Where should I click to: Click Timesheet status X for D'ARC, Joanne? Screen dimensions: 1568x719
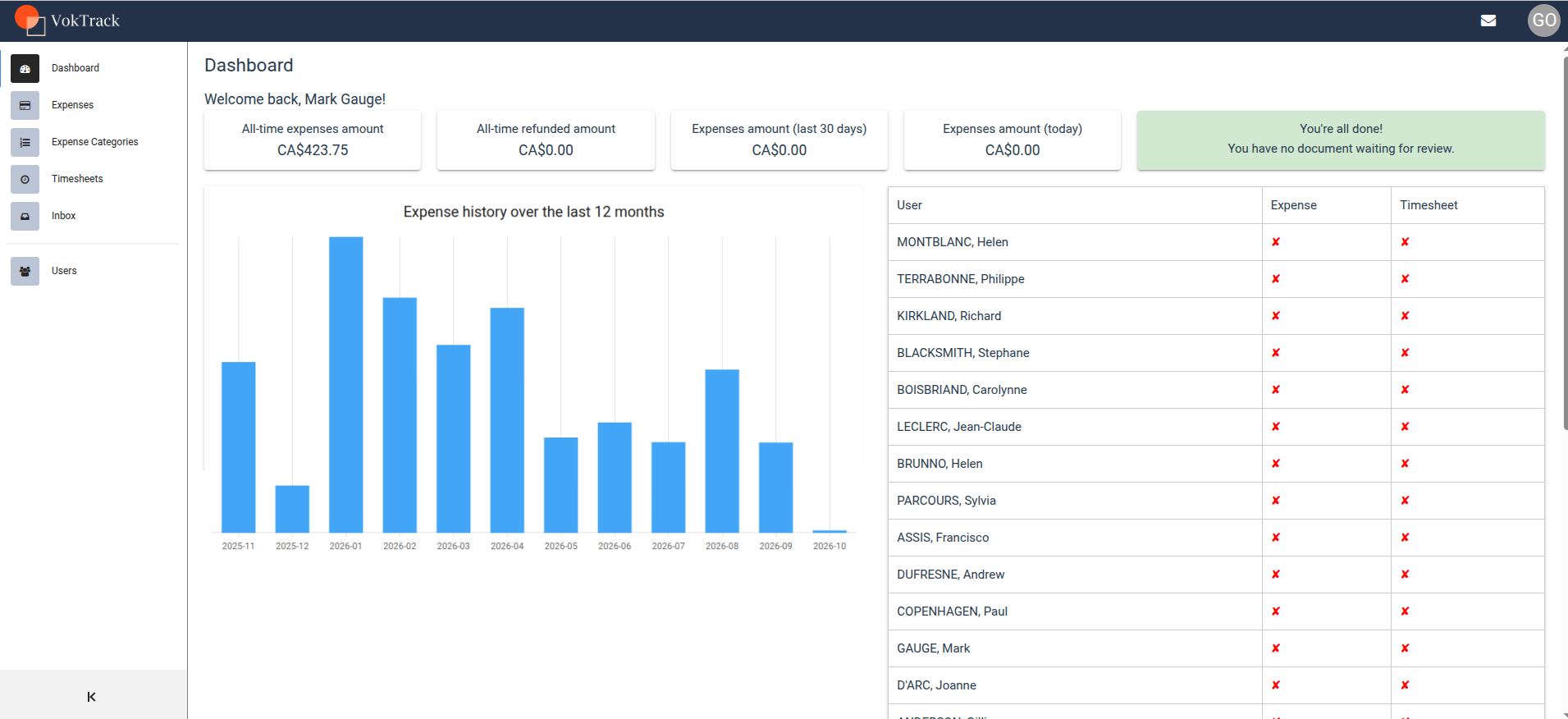click(1405, 685)
